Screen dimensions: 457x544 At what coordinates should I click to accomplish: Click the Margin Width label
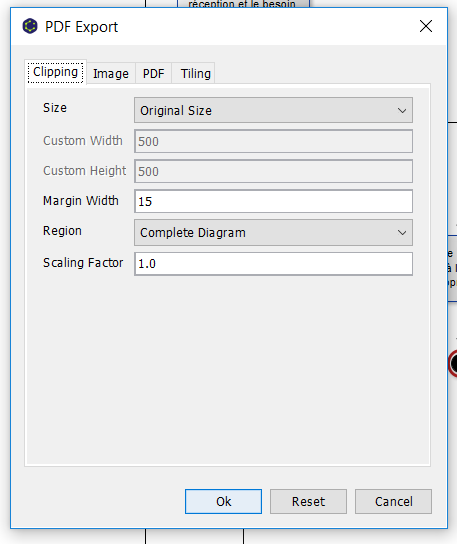81,201
